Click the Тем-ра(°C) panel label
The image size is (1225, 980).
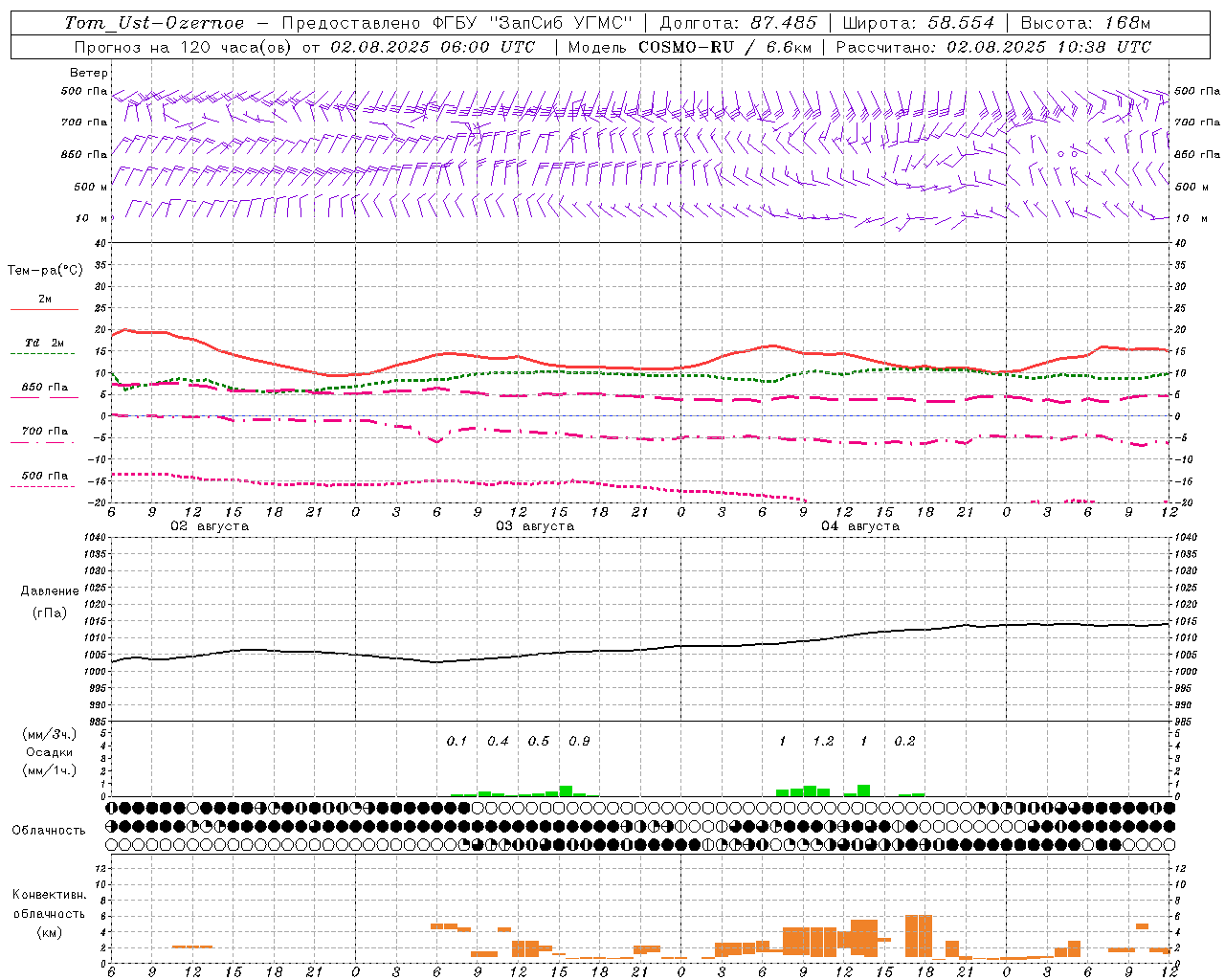click(x=45, y=271)
